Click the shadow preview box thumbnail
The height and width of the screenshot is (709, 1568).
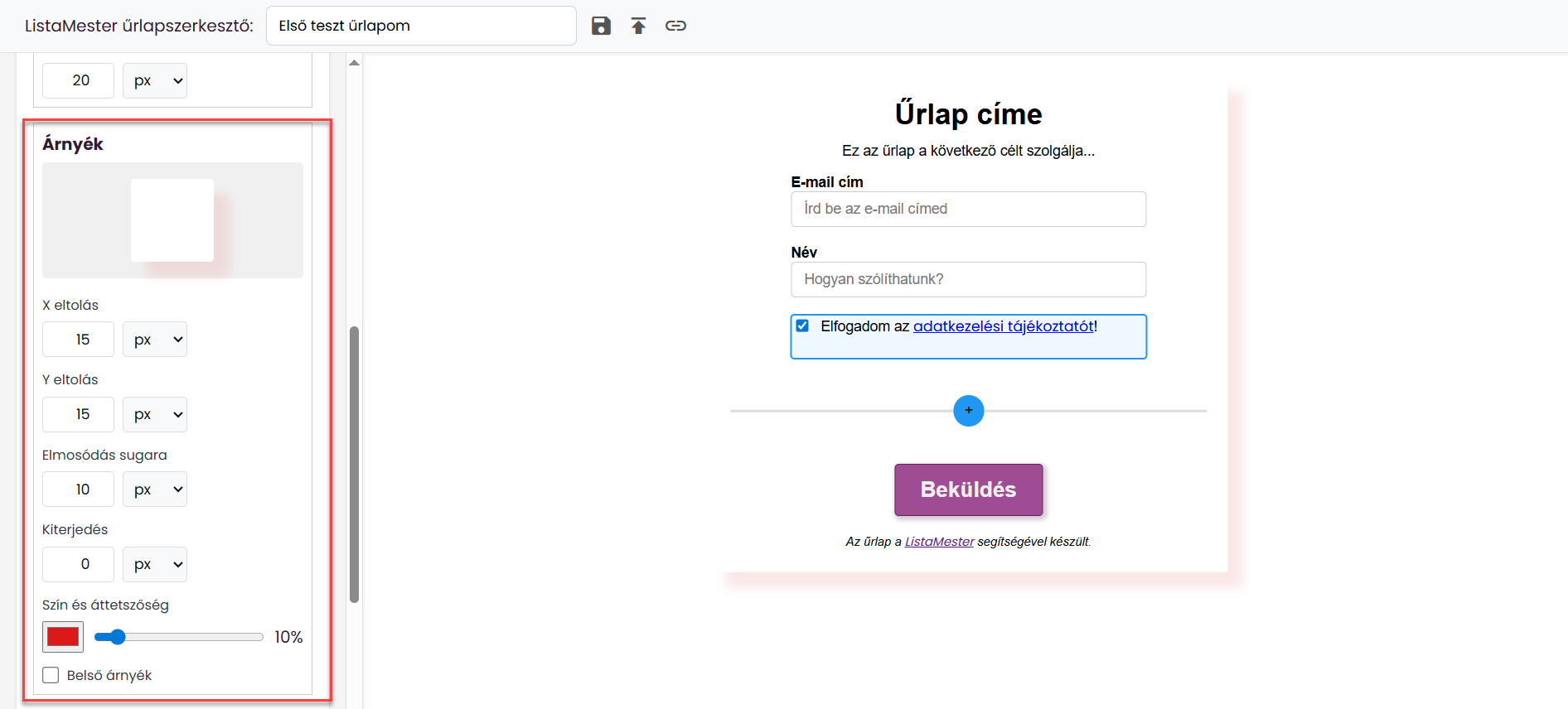172,220
